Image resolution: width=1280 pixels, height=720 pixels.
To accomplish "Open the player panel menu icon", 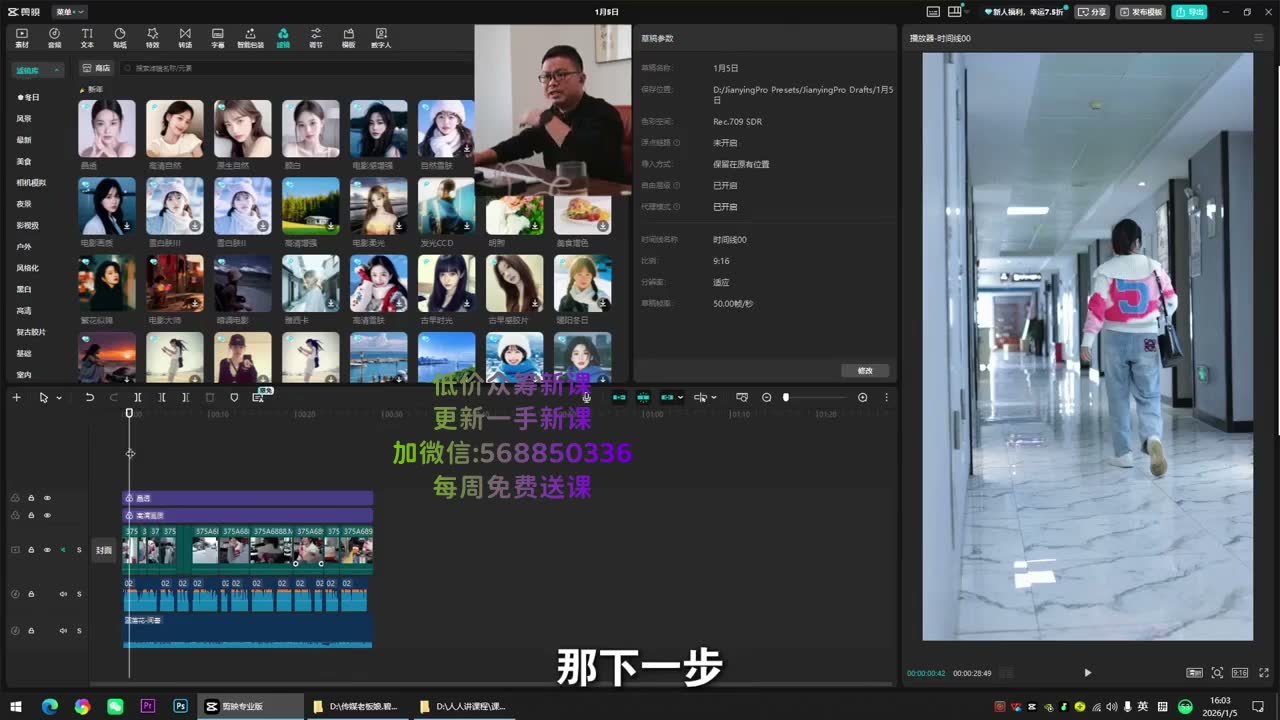I will point(1259,38).
